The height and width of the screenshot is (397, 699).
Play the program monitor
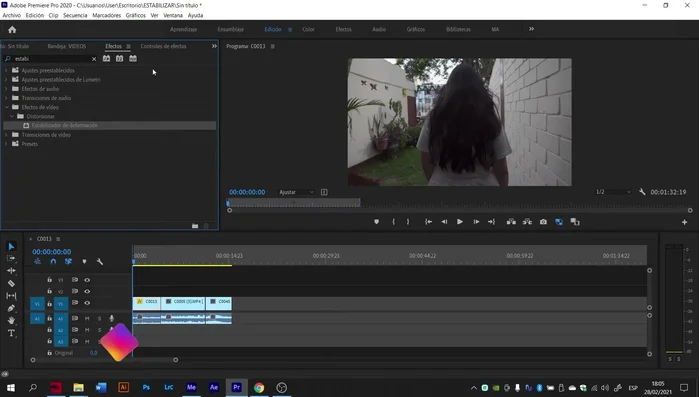460,222
